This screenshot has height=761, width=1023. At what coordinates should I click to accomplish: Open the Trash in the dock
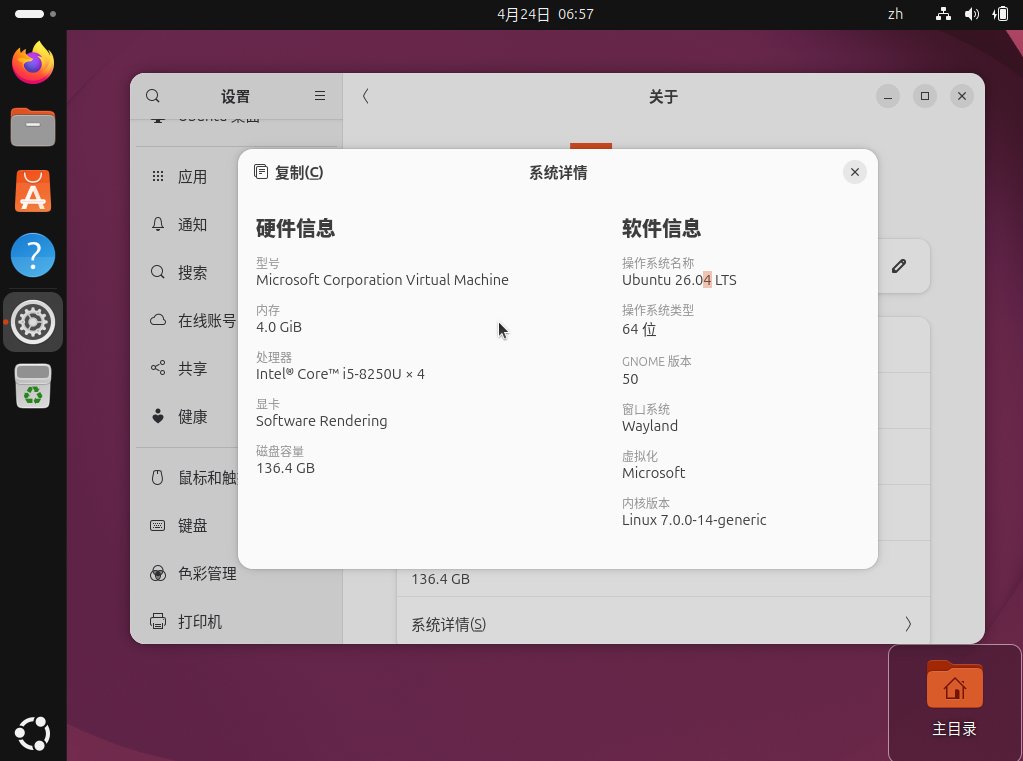pos(33,386)
